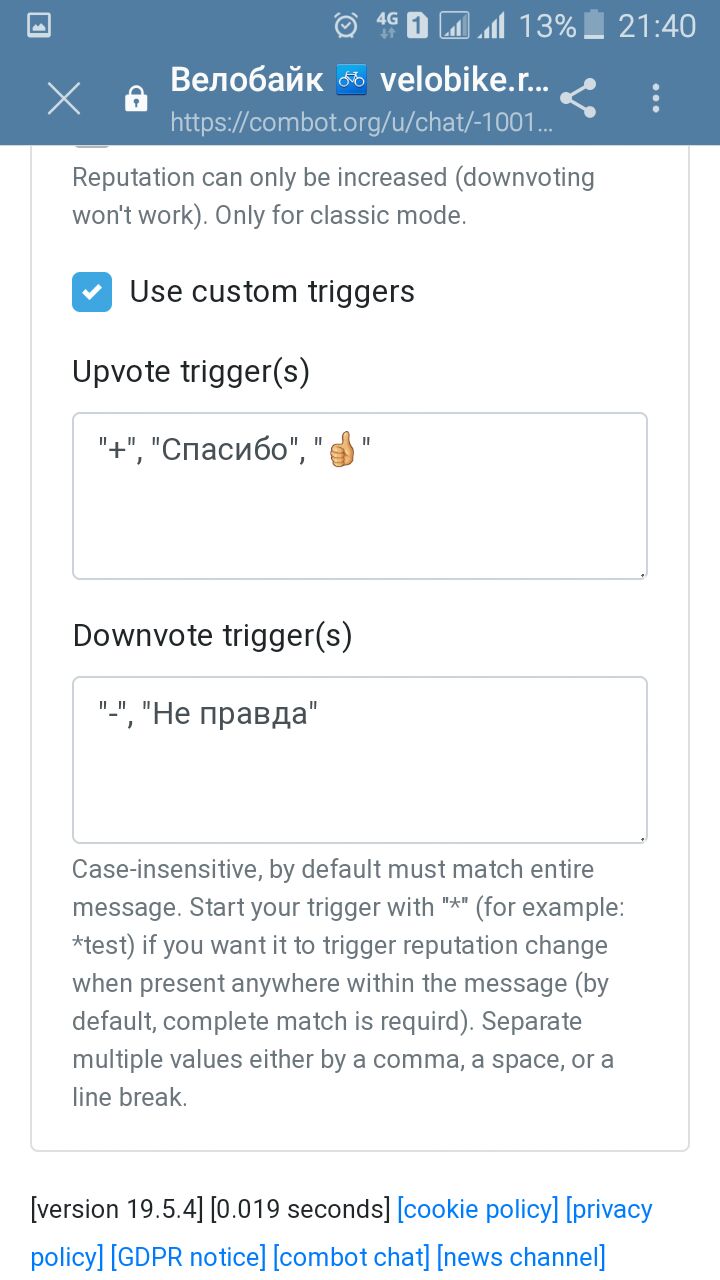Tap the SIM 1 indicator icon

417,26
